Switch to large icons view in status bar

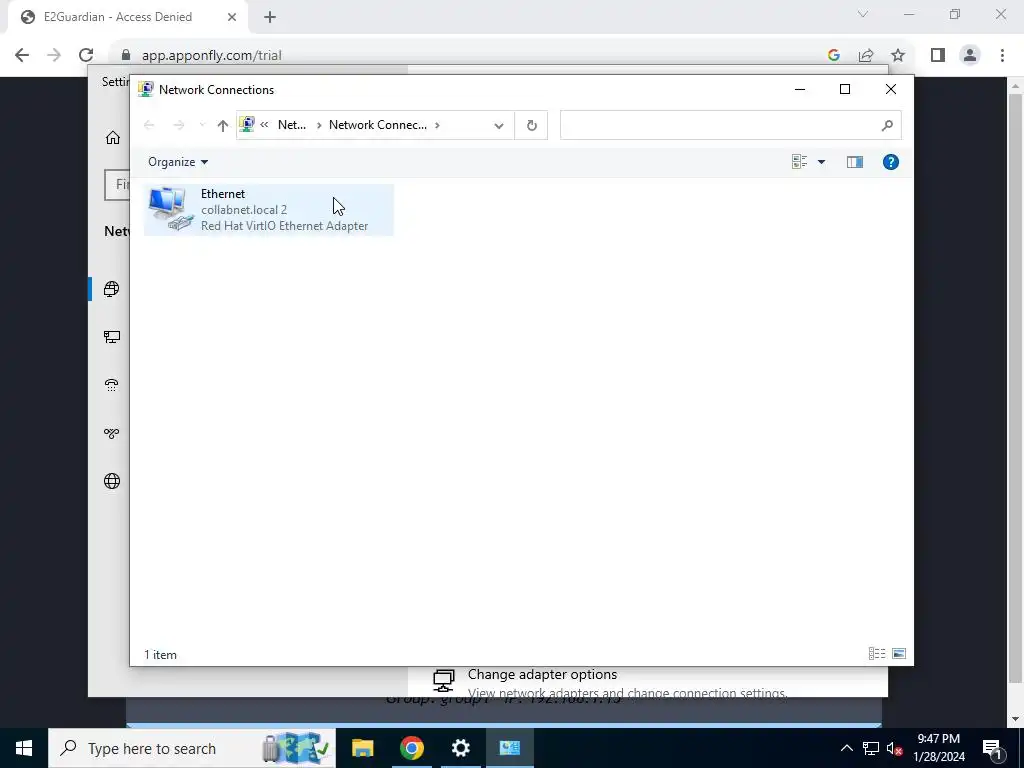tap(899, 654)
